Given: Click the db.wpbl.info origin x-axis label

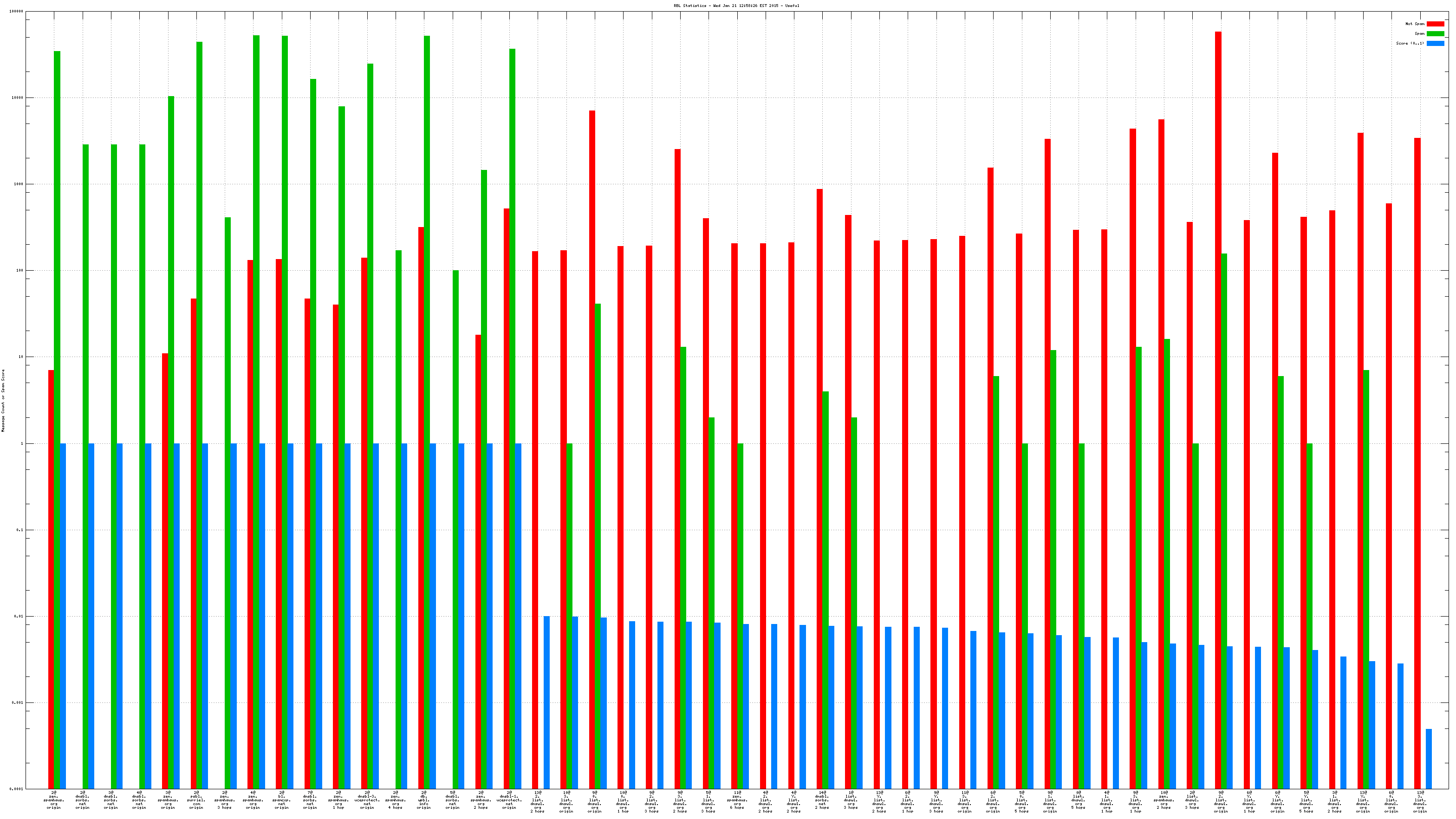Looking at the screenshot, I should [424, 800].
